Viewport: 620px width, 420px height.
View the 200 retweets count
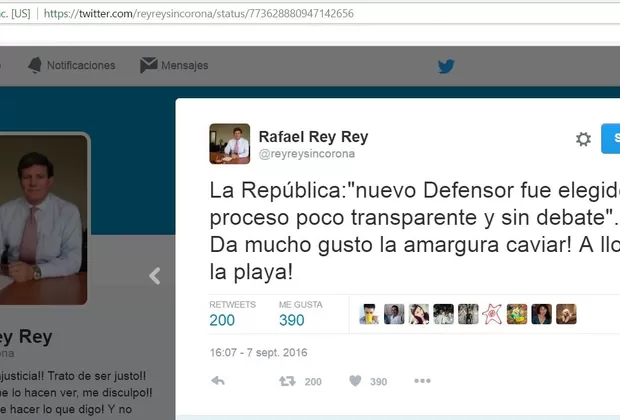click(x=222, y=320)
